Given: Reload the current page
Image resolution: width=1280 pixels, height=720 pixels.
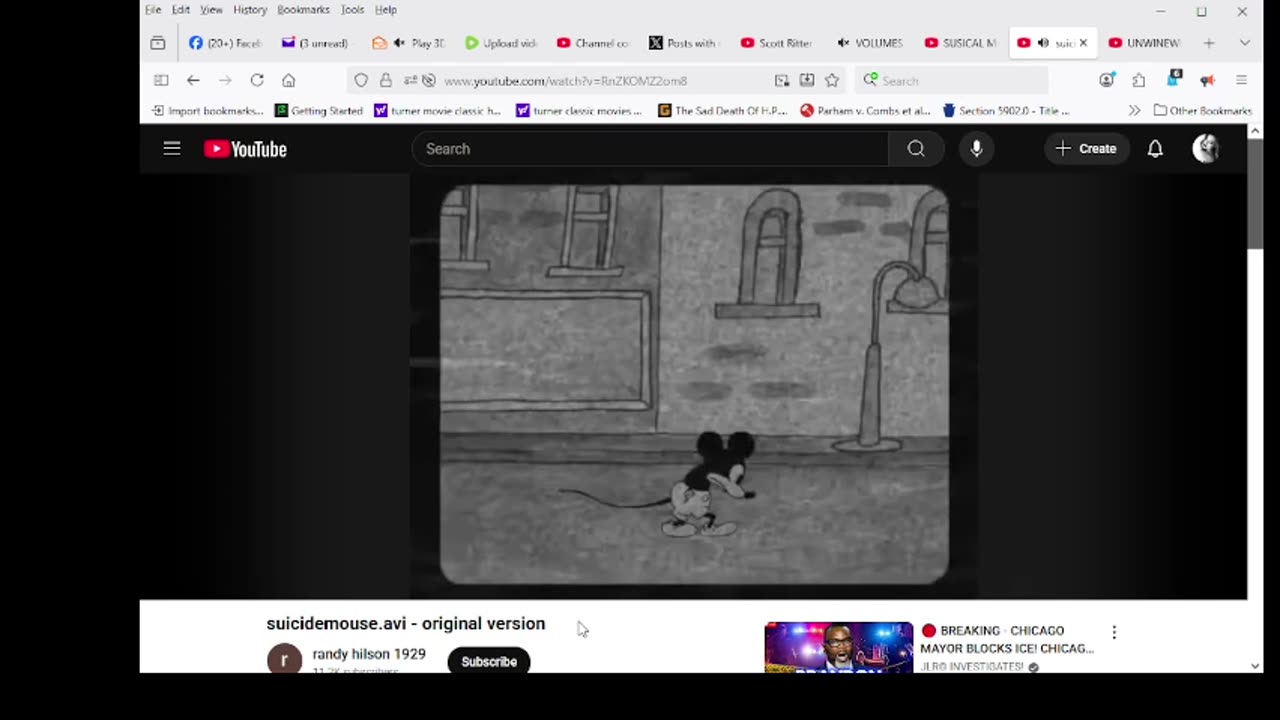Looking at the screenshot, I should (x=257, y=80).
